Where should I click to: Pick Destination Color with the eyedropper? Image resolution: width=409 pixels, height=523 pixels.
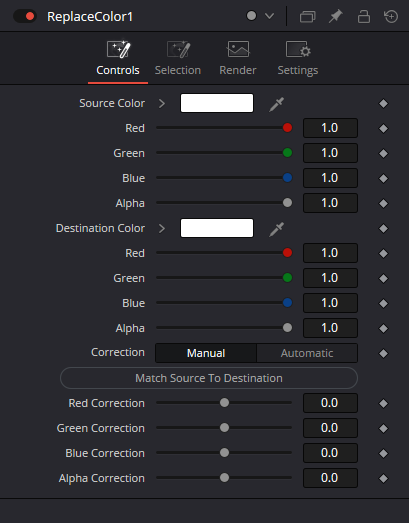pos(277,229)
